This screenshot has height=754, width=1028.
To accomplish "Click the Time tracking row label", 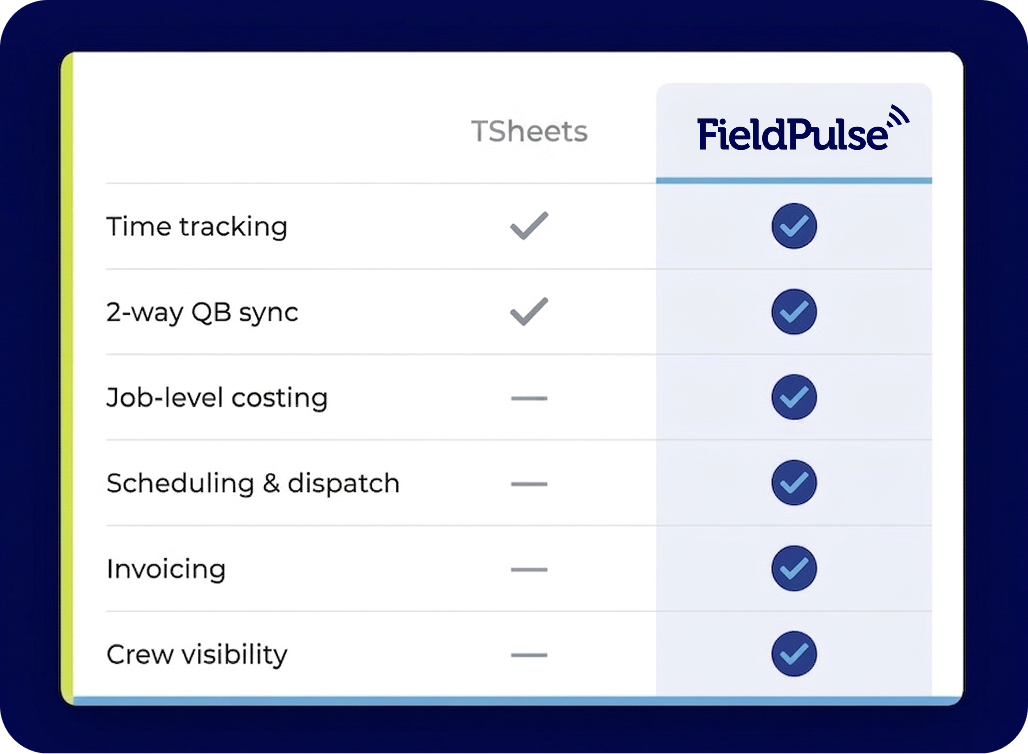I will click(x=197, y=227).
